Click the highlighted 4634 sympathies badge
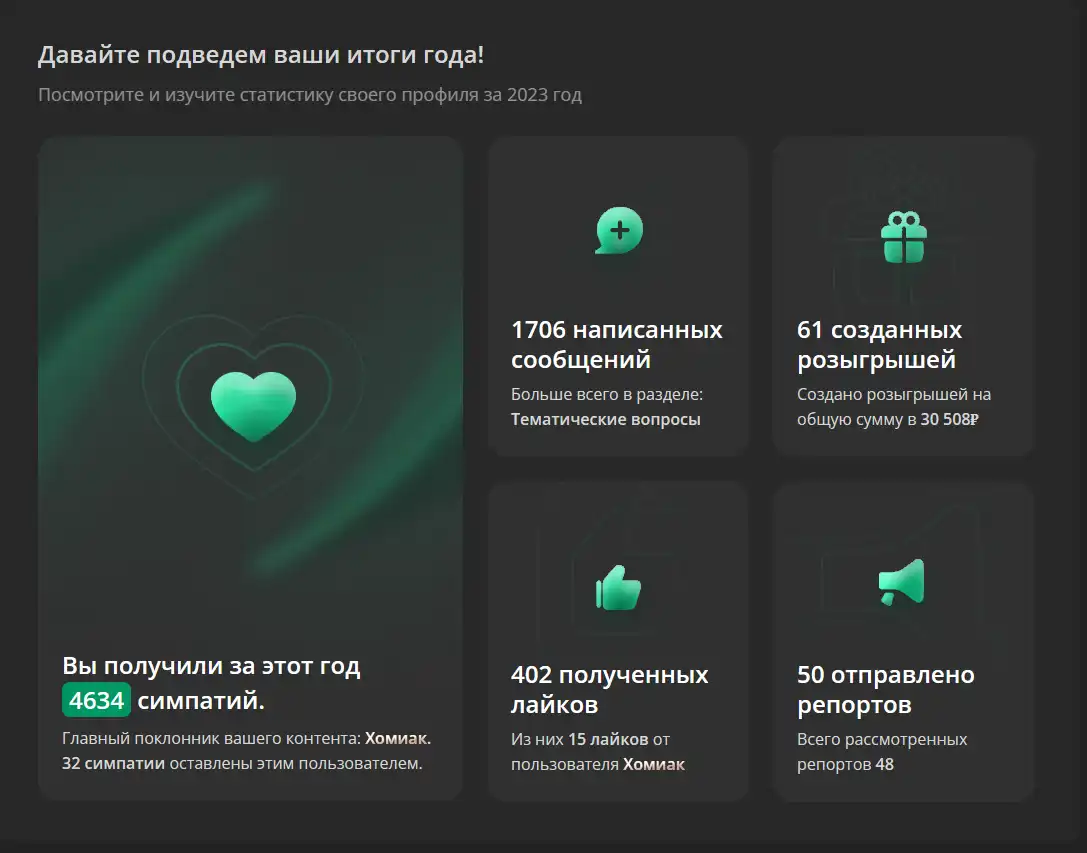Screen dimensions: 1087x853 (x=96, y=700)
